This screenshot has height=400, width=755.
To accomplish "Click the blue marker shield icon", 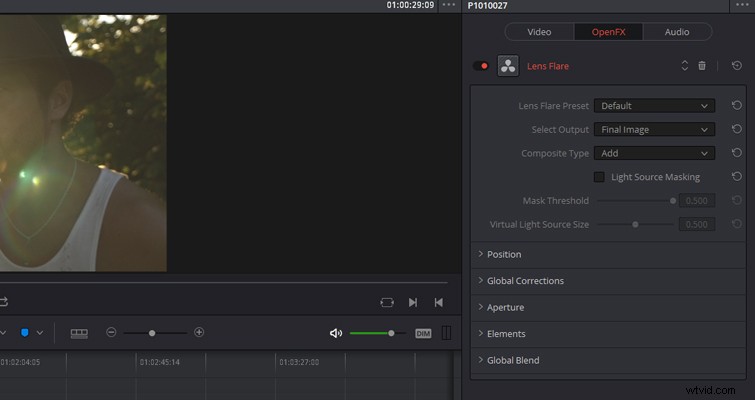I will tap(25, 333).
